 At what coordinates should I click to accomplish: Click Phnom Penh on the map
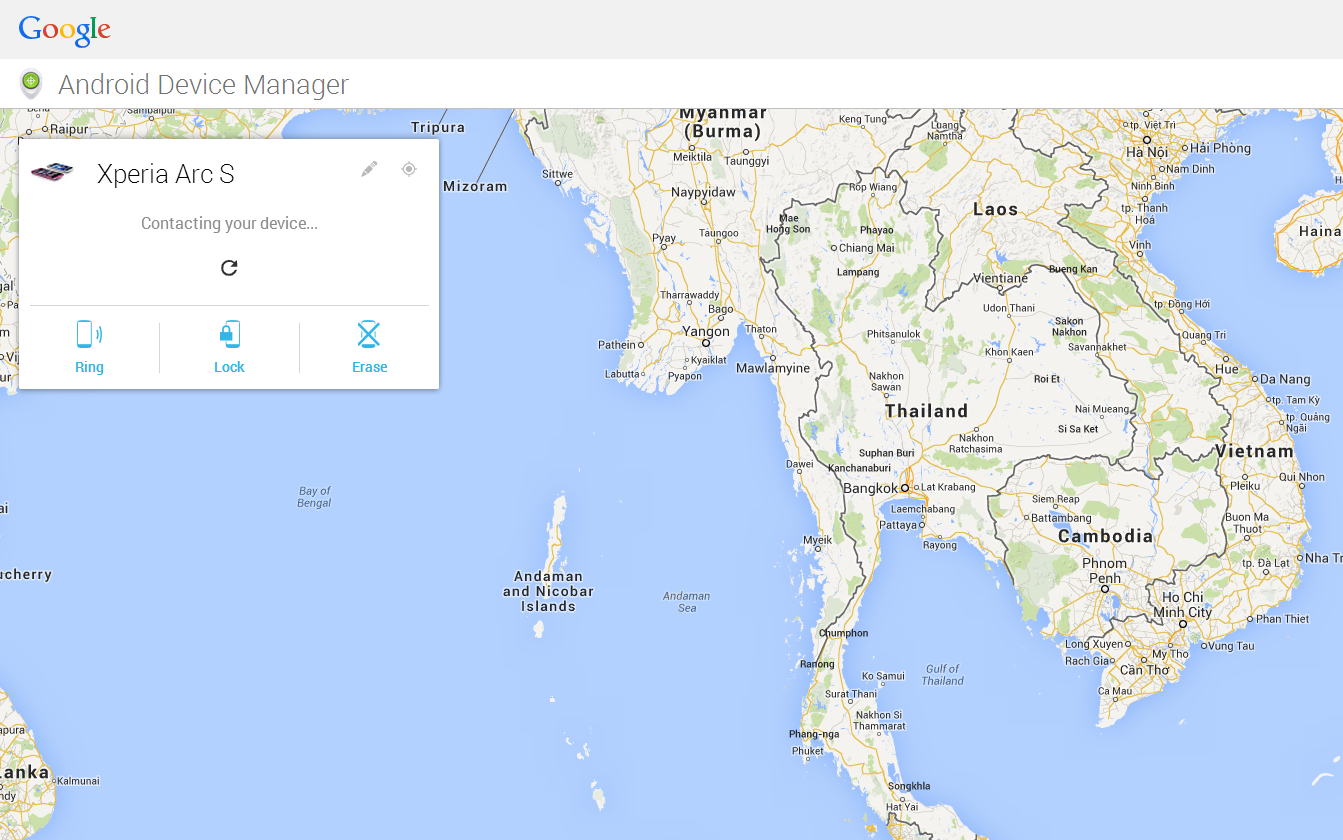coord(1104,570)
